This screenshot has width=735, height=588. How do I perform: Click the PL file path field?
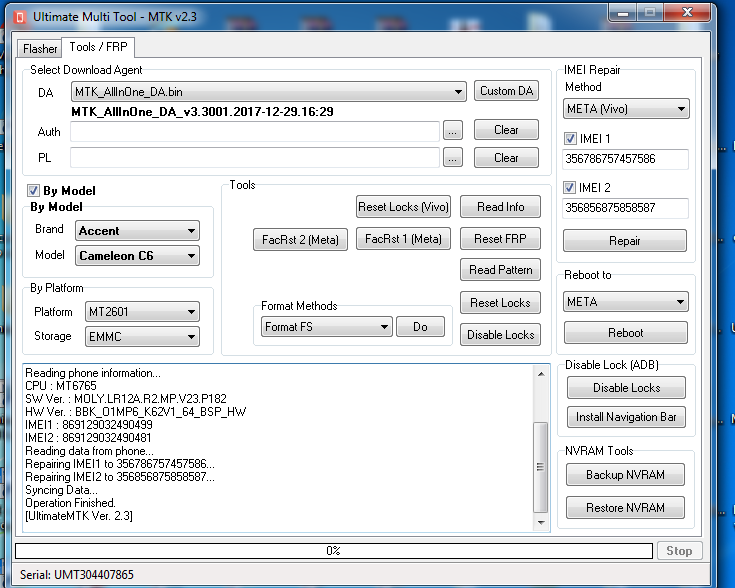tap(255, 158)
